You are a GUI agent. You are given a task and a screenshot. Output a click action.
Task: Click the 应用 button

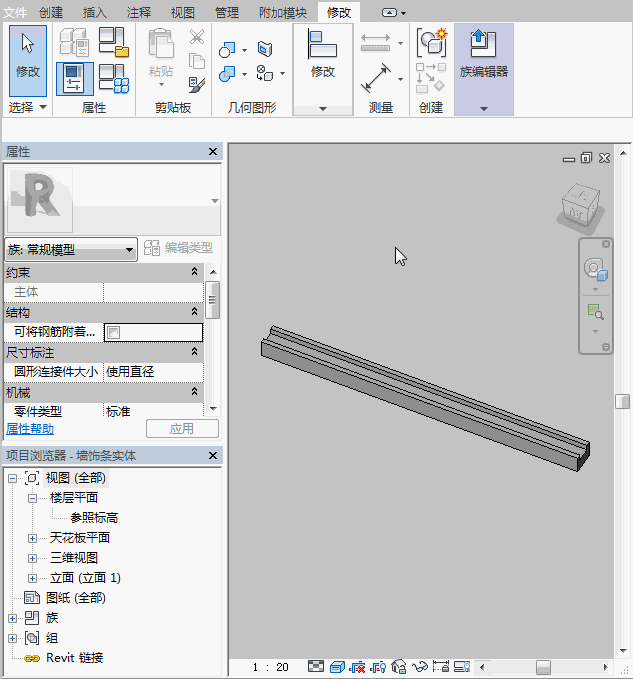coord(182,429)
